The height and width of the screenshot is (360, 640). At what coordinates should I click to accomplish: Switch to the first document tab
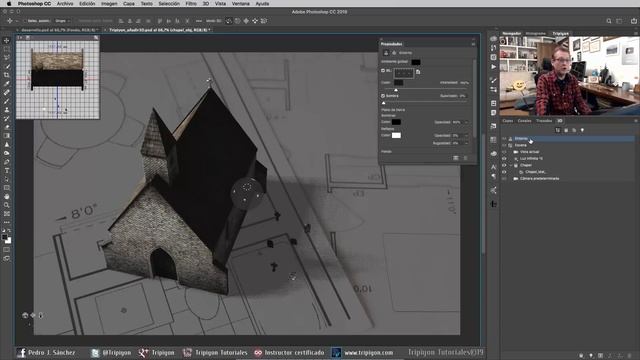pyautogui.click(x=59, y=30)
